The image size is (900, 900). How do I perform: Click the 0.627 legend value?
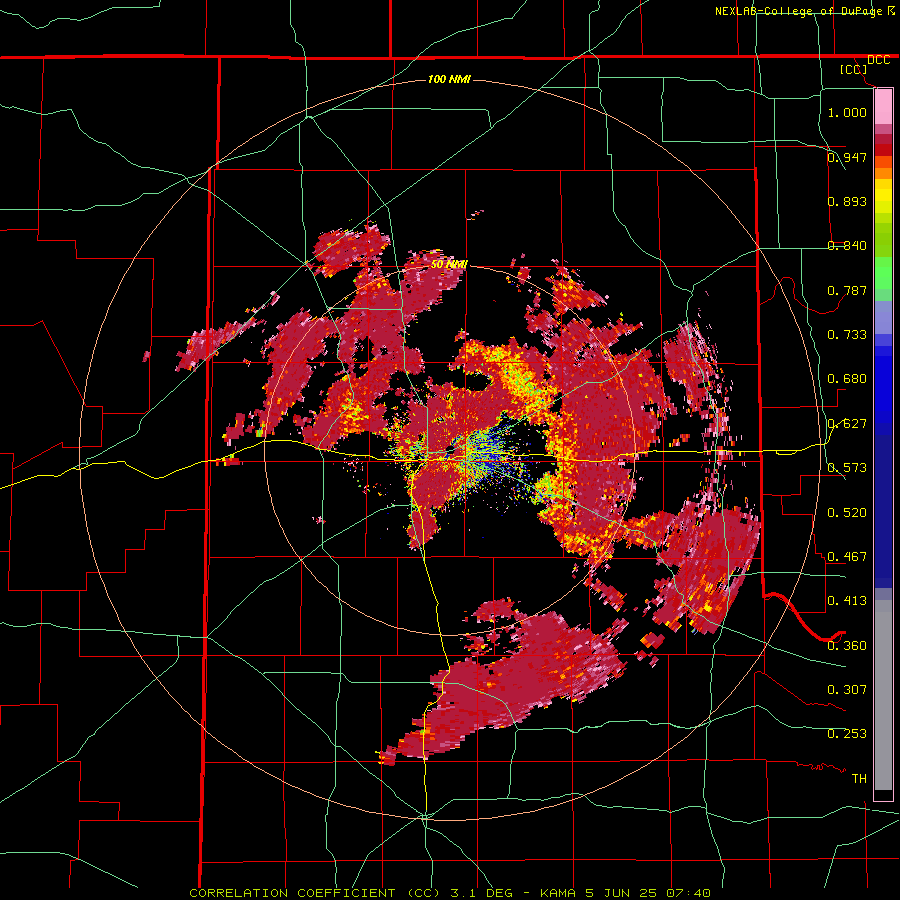[847, 424]
